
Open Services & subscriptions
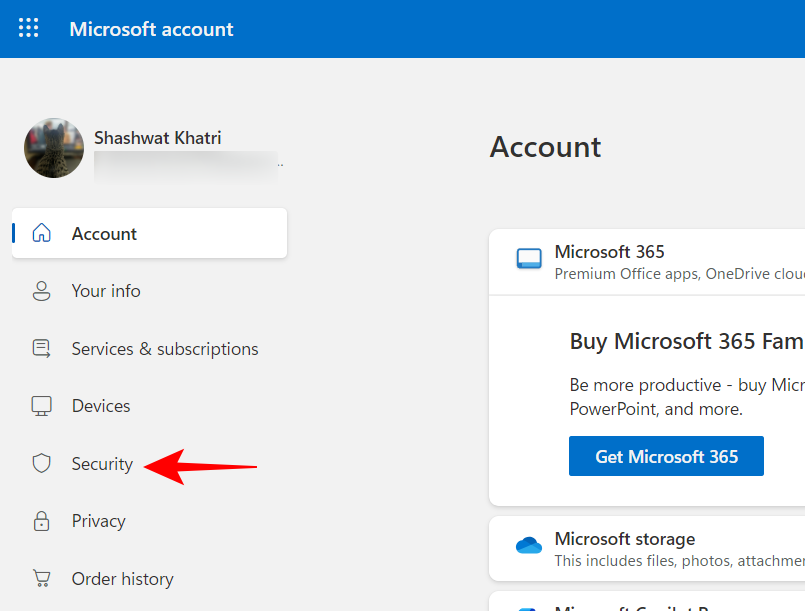click(x=165, y=349)
